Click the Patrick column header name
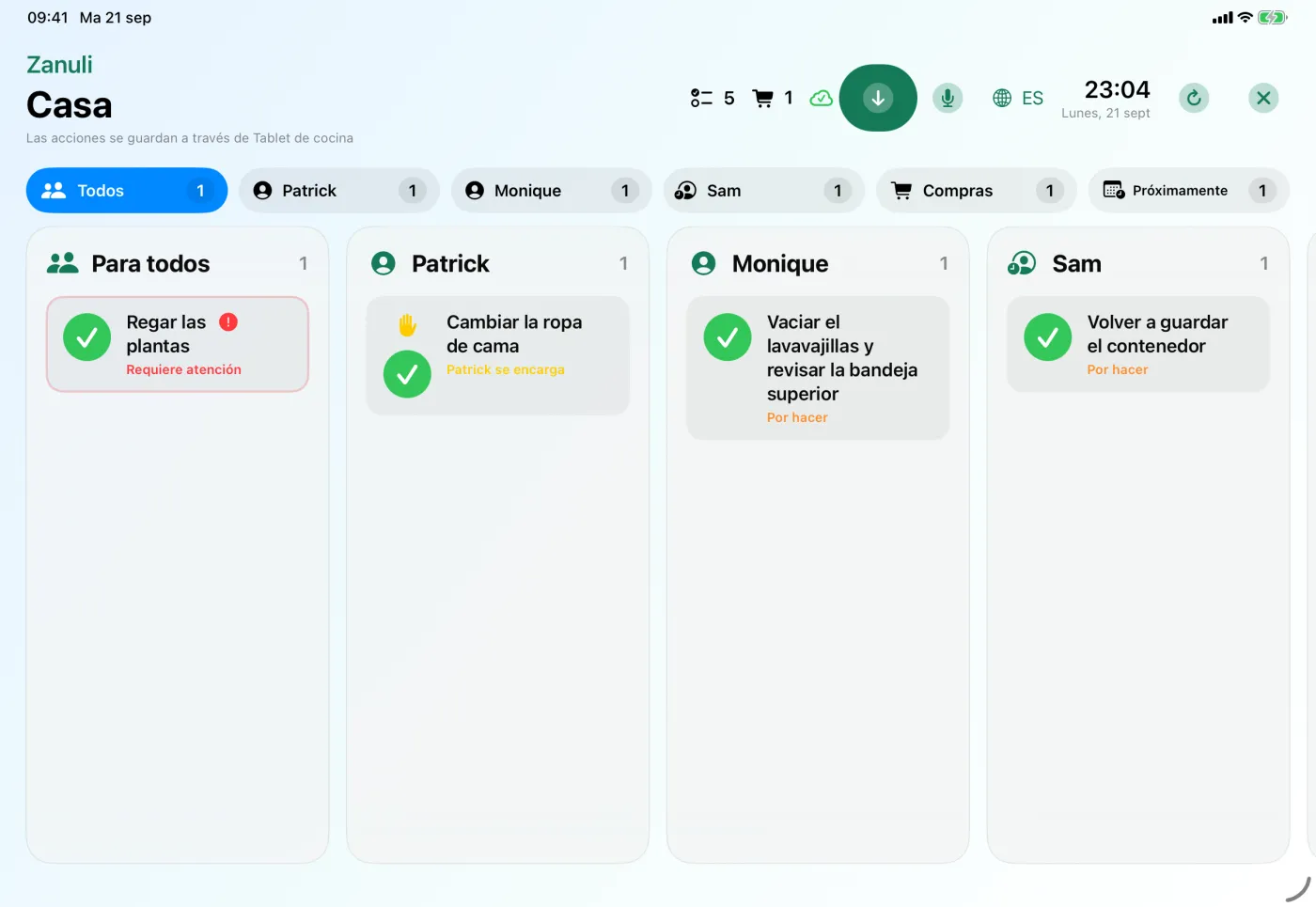The image size is (1316, 907). 450,264
